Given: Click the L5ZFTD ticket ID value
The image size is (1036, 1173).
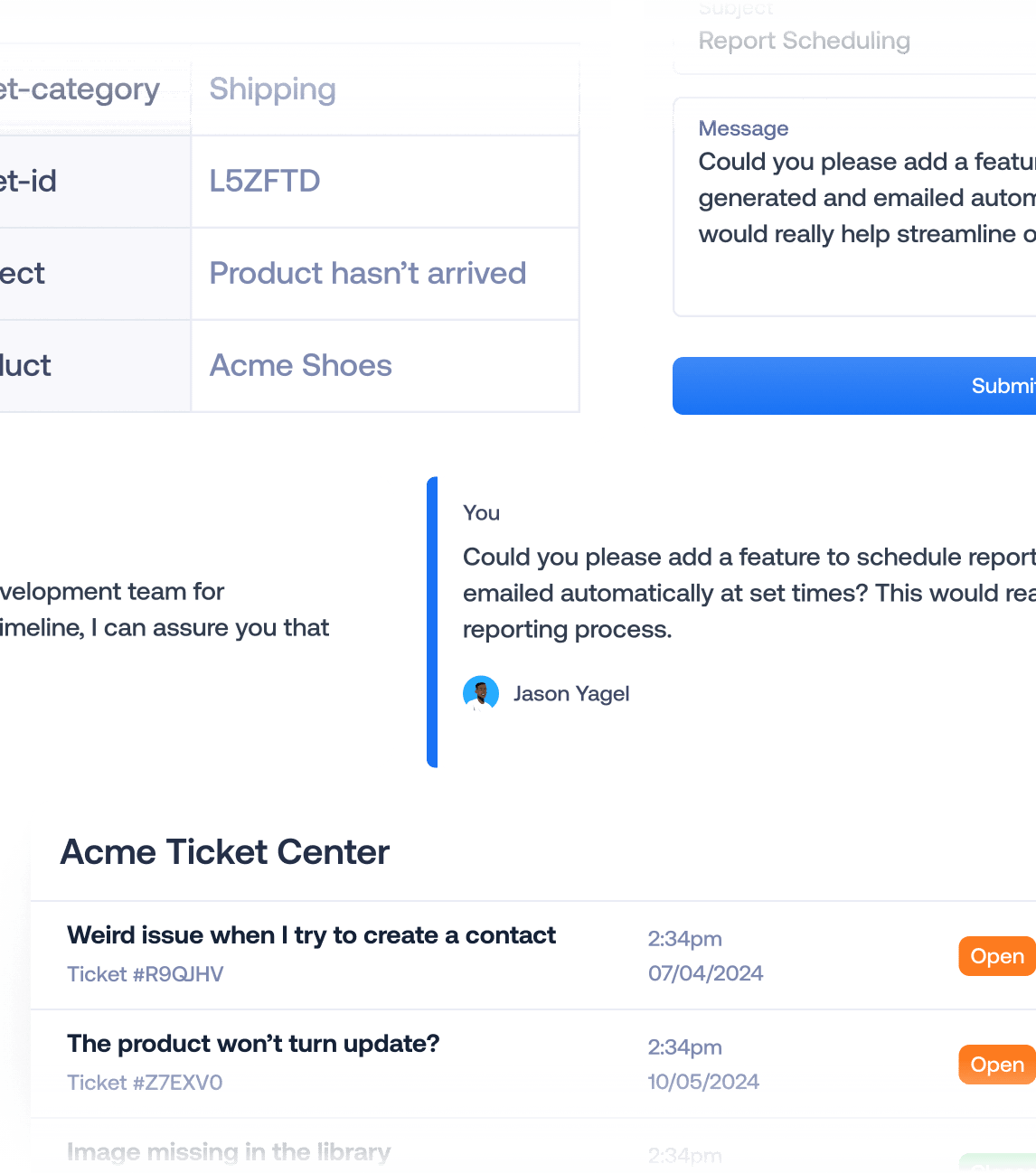Looking at the screenshot, I should coord(265,182).
